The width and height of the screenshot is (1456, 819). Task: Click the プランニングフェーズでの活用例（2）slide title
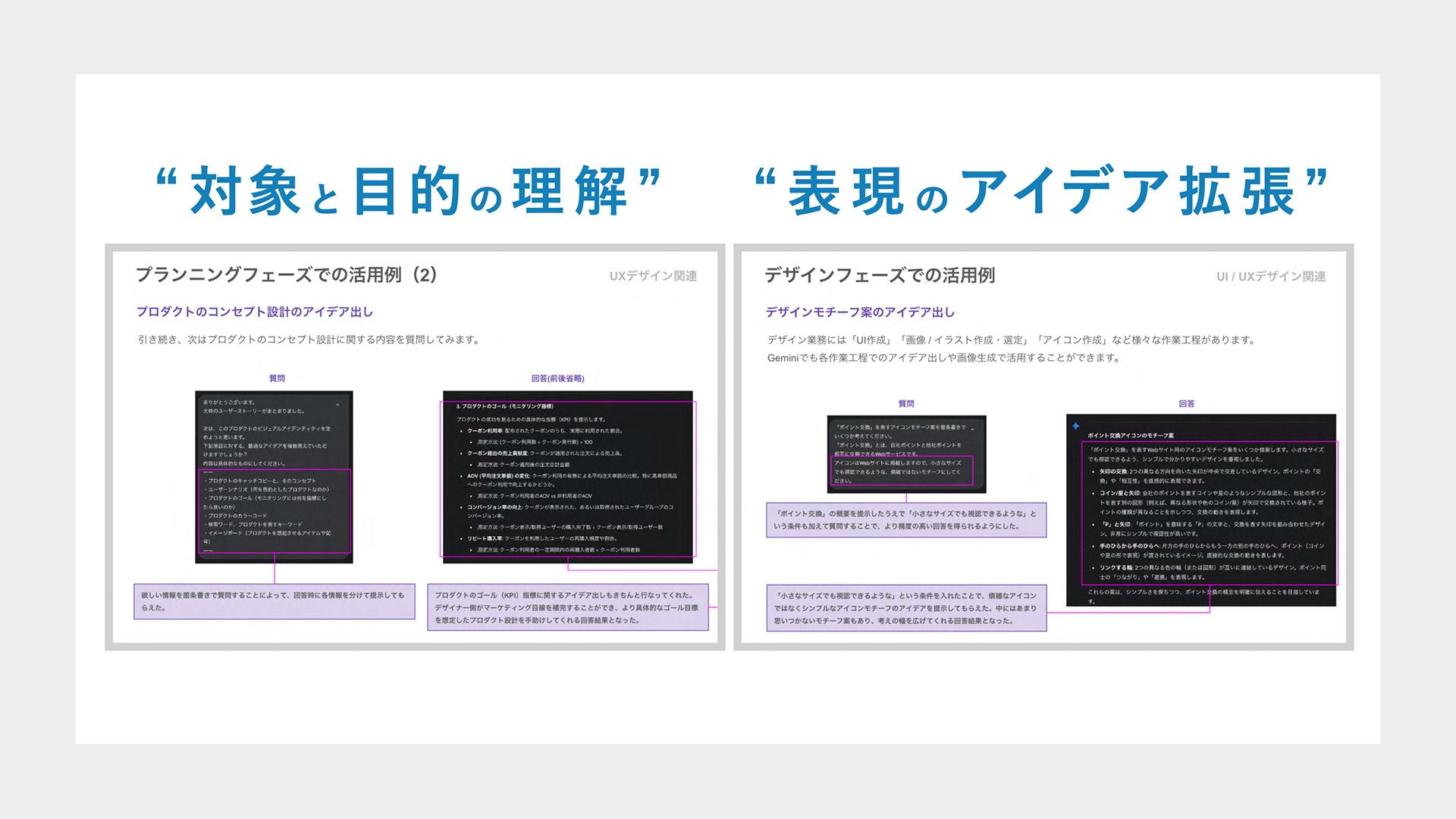pyautogui.click(x=287, y=275)
